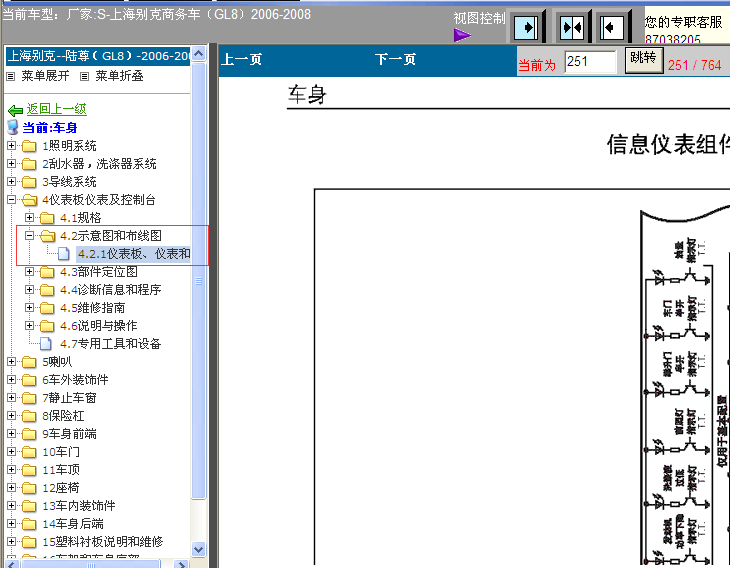Viewport: 730px width, 568px height.
Task: Expand the 4.4诊断信息和程序 node
Action: click(x=29, y=290)
